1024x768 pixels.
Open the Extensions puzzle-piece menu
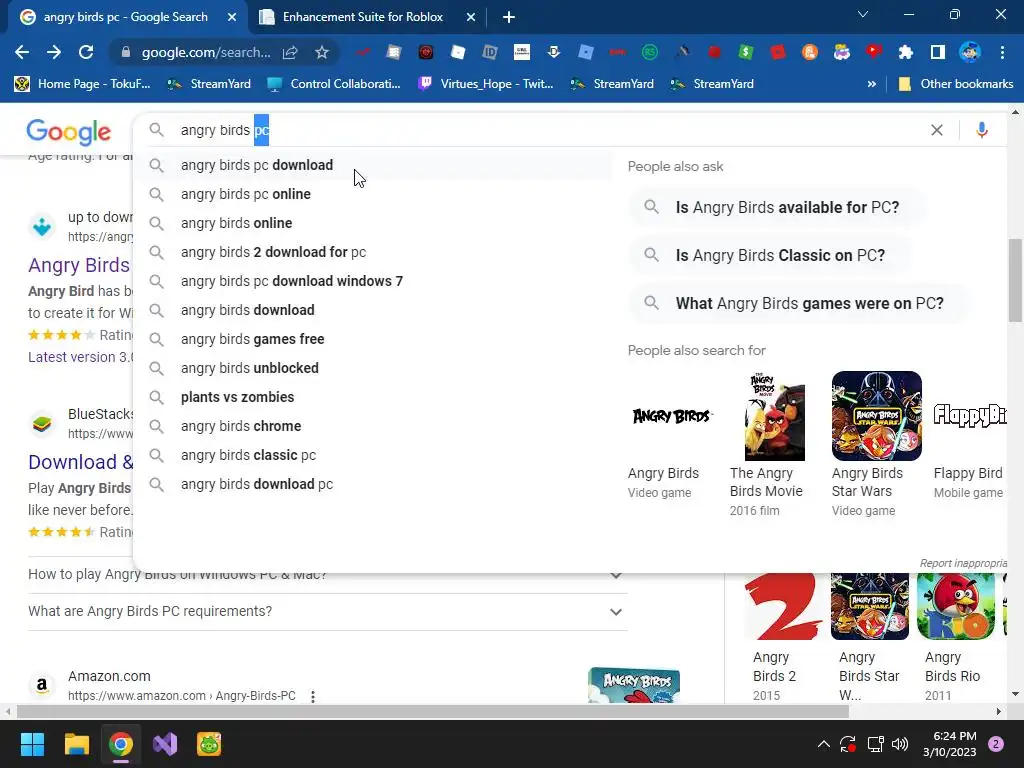(x=905, y=52)
